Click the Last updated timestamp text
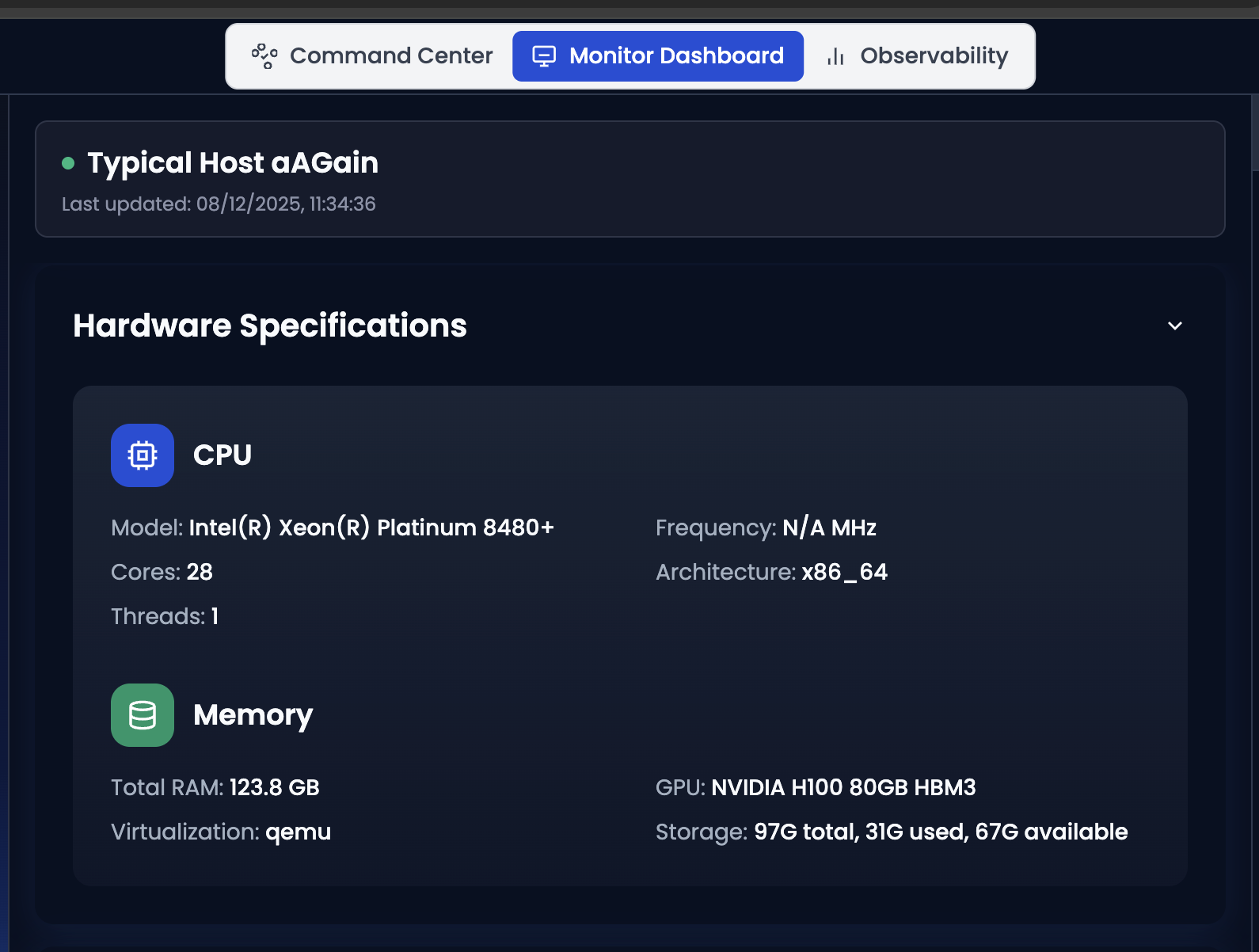This screenshot has height=952, width=1259. tap(219, 204)
